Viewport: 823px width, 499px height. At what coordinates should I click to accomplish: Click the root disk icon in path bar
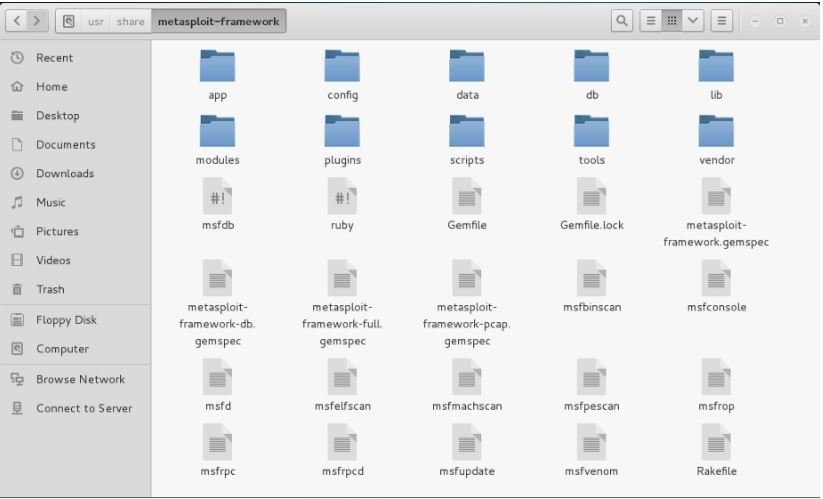coord(69,21)
